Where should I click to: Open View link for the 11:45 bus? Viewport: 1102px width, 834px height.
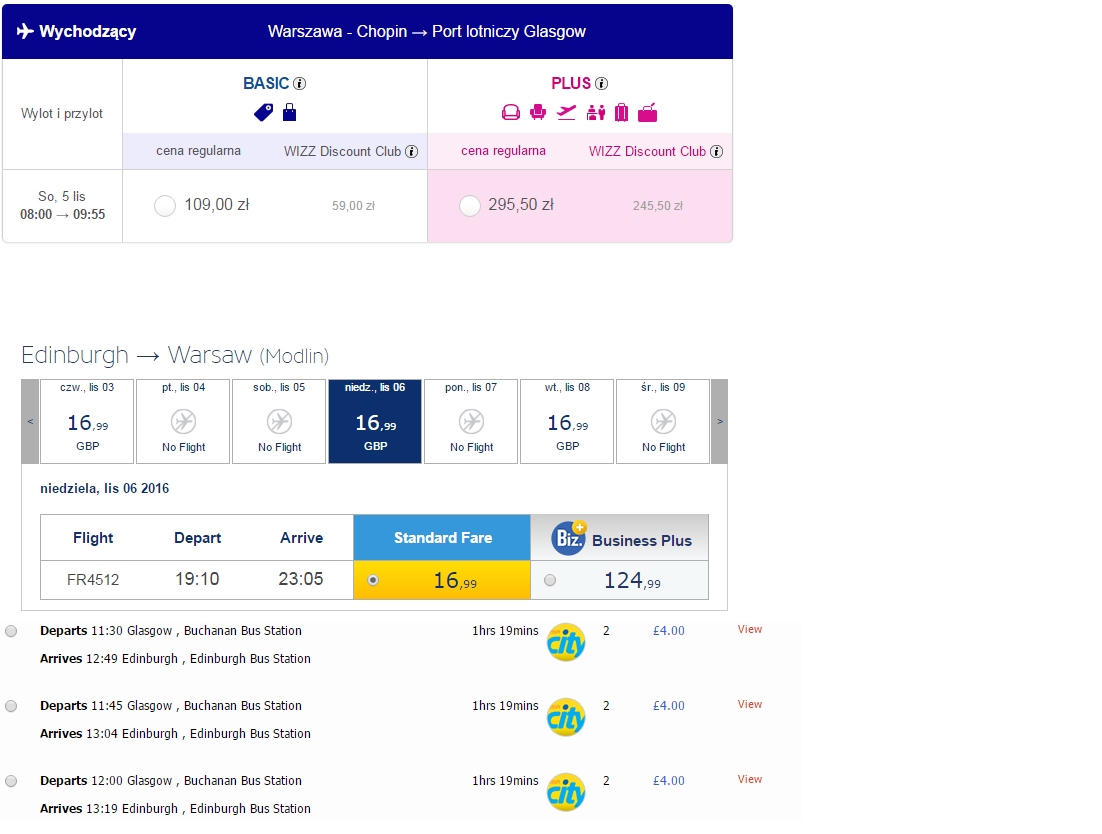(x=750, y=705)
